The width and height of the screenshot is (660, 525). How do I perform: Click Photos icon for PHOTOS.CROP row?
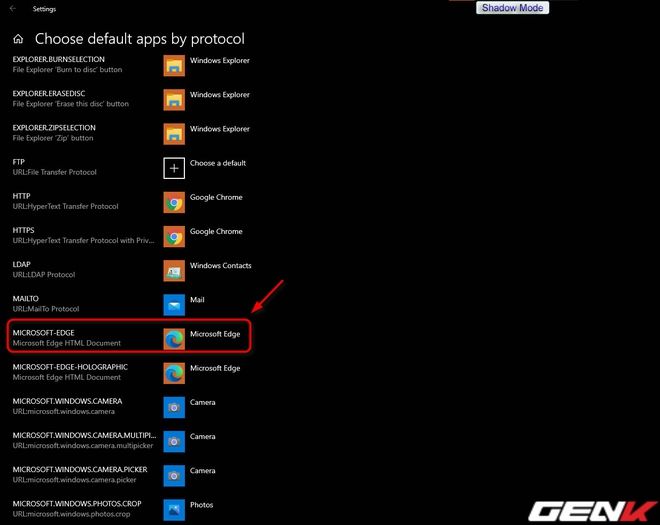coord(174,510)
